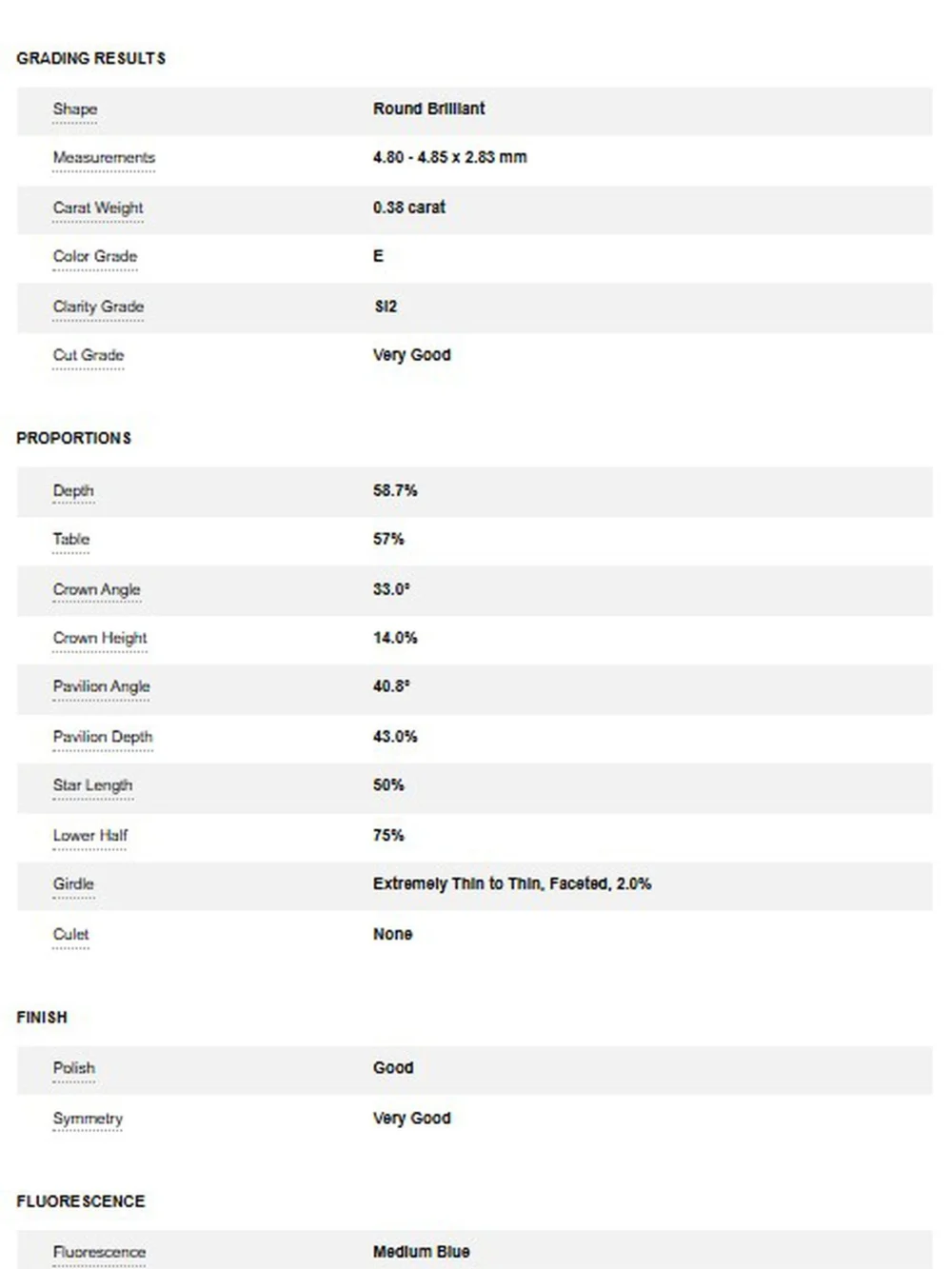Click the Carat Weight label
The image size is (952, 1269).
pyautogui.click(x=98, y=208)
